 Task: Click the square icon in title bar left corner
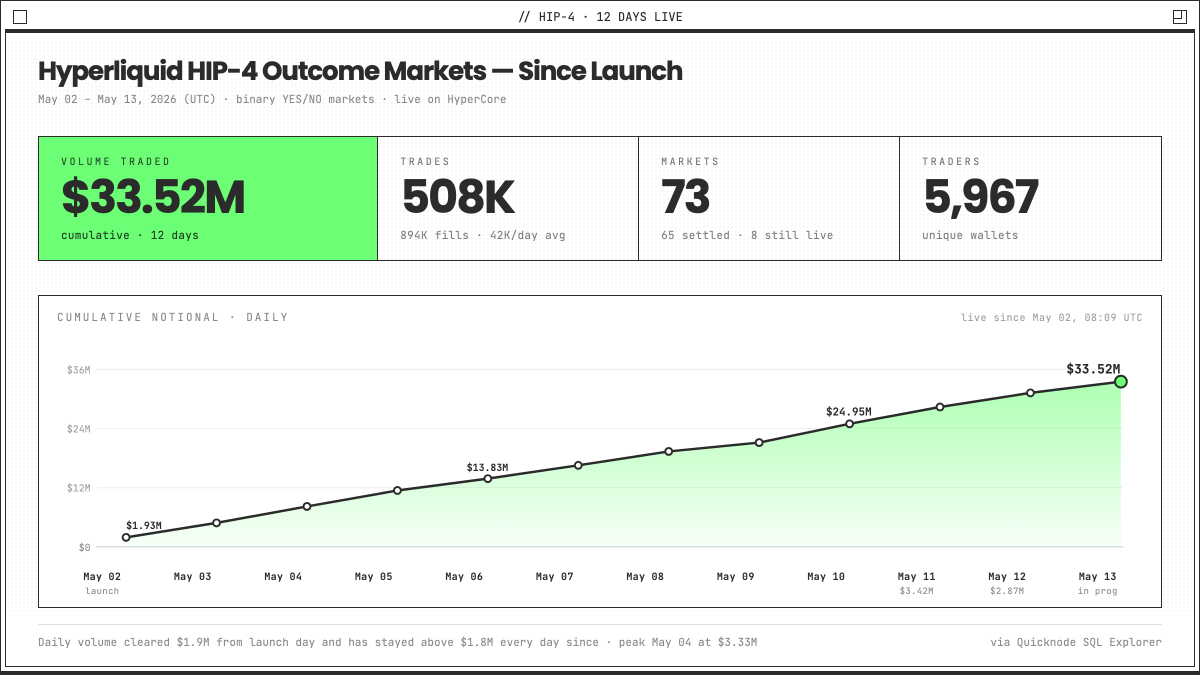20,17
